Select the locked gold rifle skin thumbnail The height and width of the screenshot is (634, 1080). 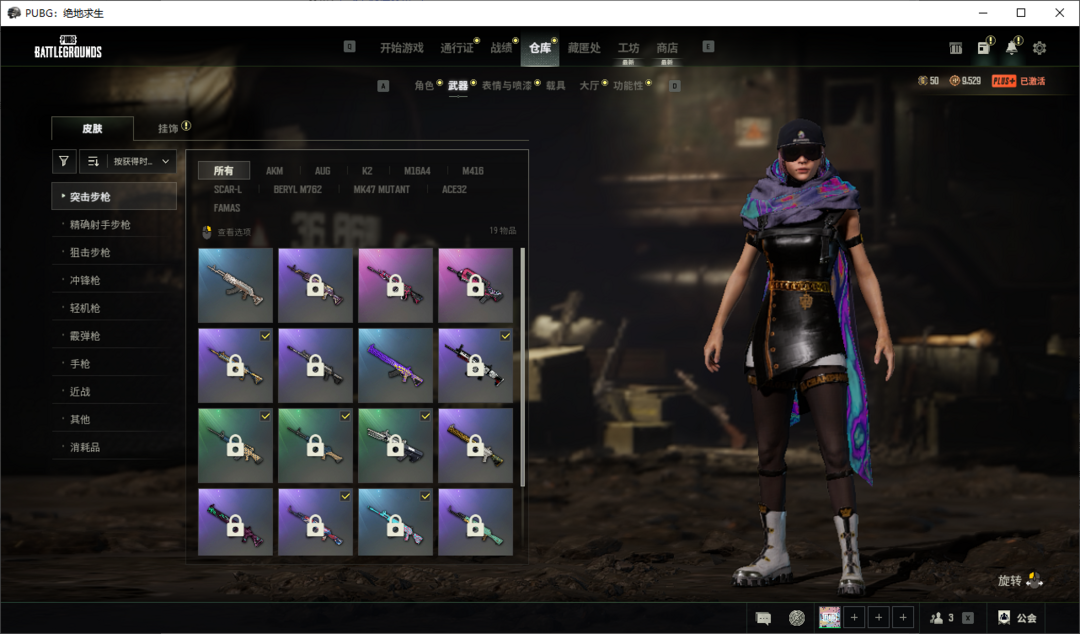coord(475,445)
